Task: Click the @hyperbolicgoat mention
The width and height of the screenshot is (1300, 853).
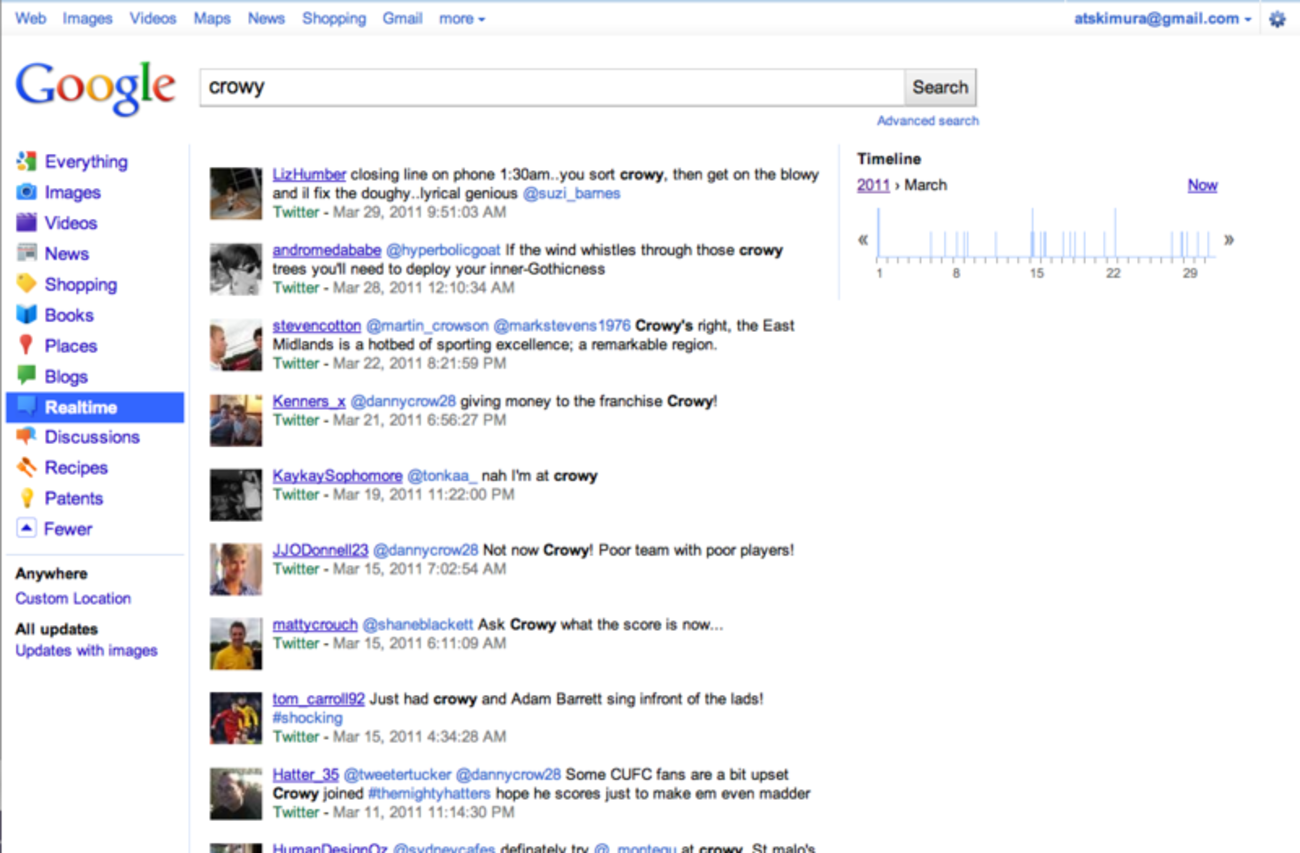Action: (443, 250)
